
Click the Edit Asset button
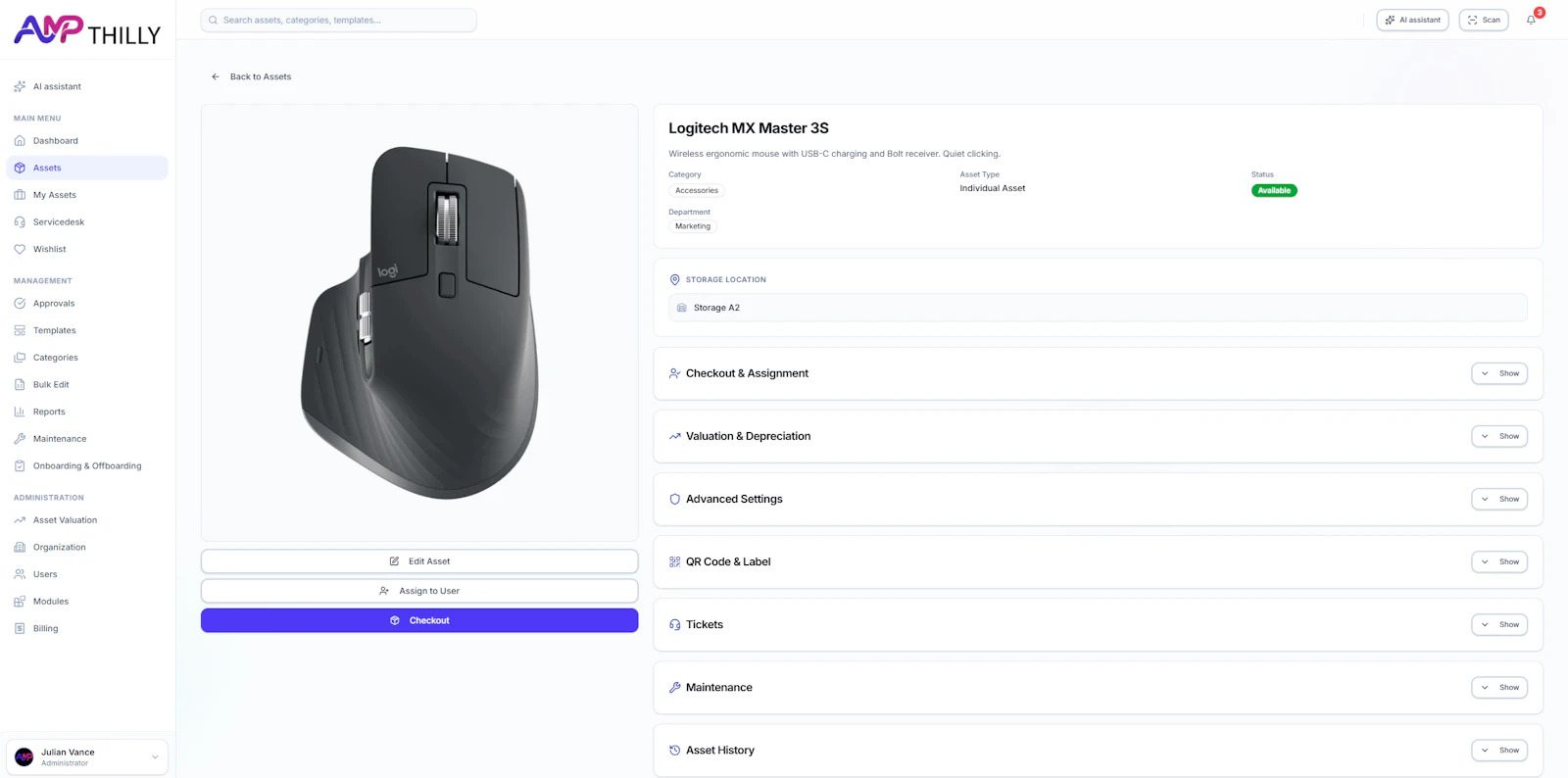tap(419, 561)
